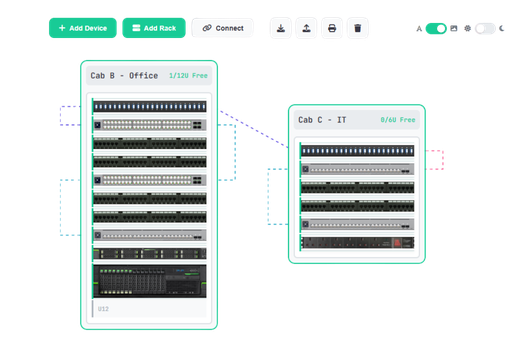Select the PDU power strip in Cab C

(x=358, y=243)
